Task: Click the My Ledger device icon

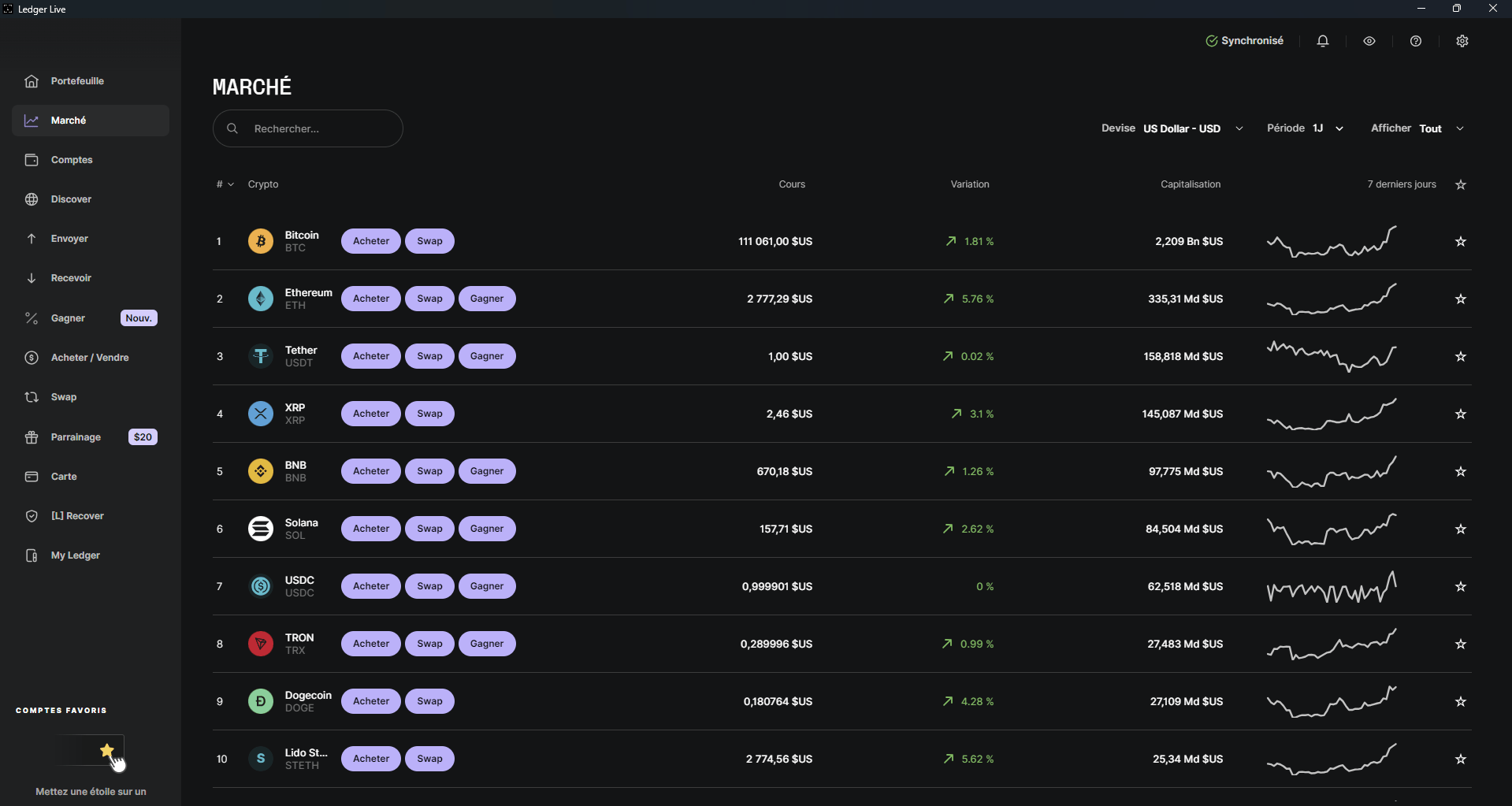Action: click(32, 555)
